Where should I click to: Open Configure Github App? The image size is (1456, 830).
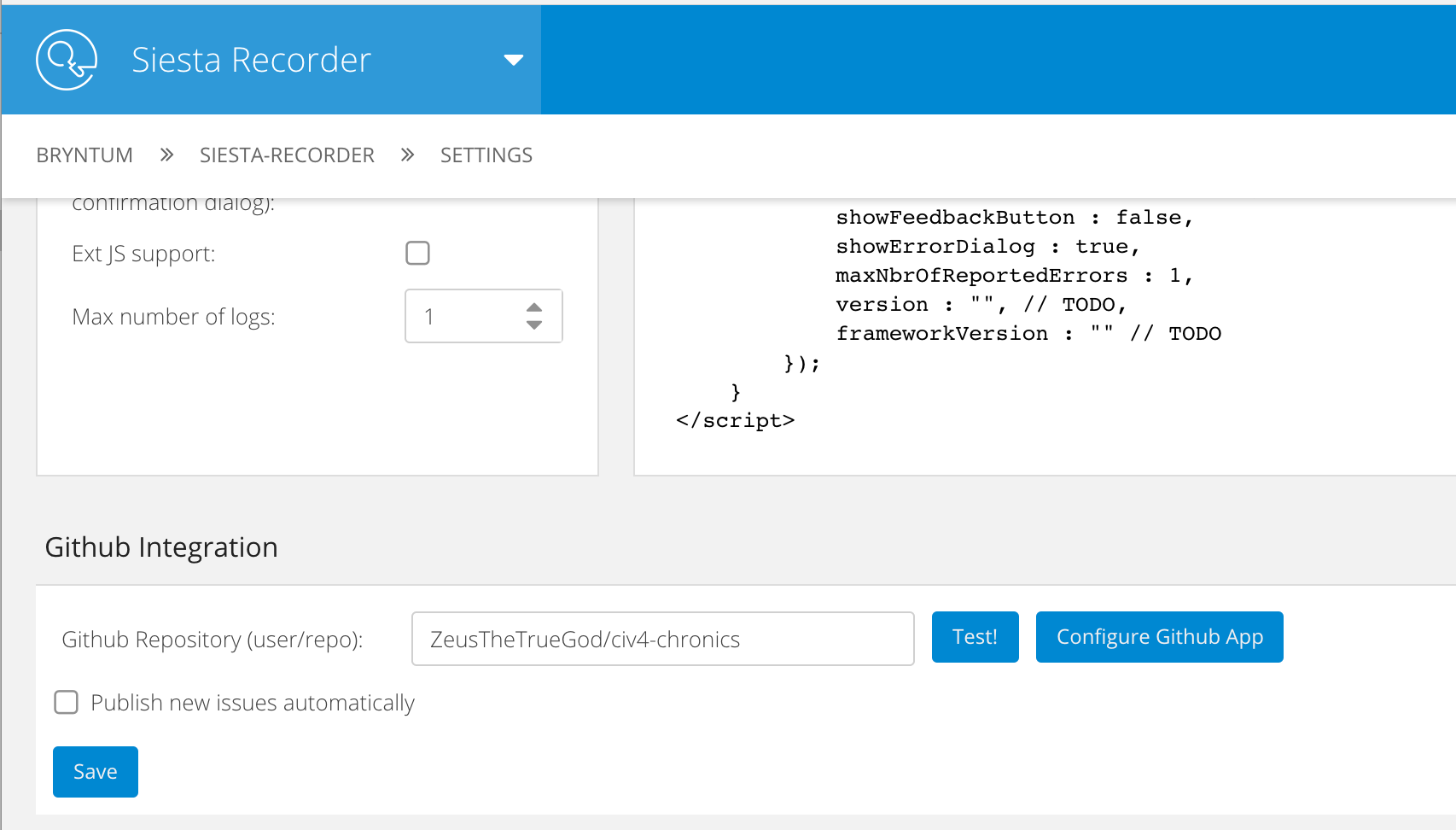(x=1160, y=637)
